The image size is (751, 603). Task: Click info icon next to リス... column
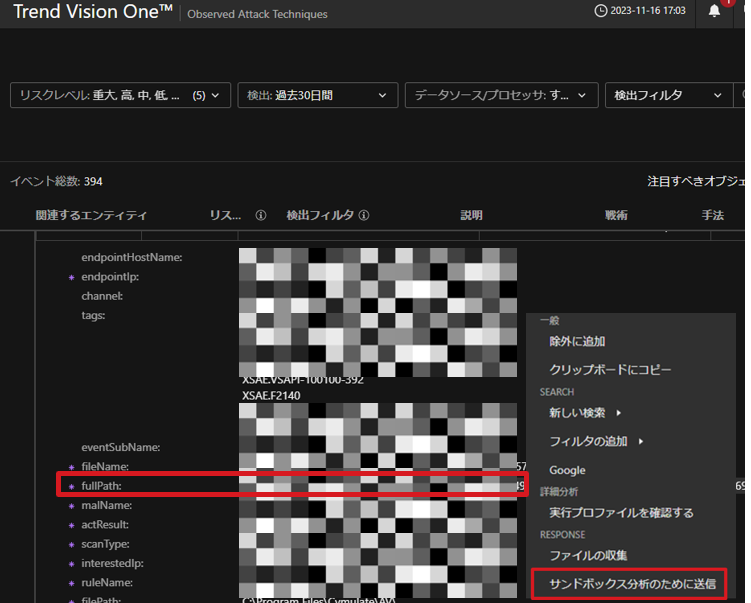coord(261,215)
